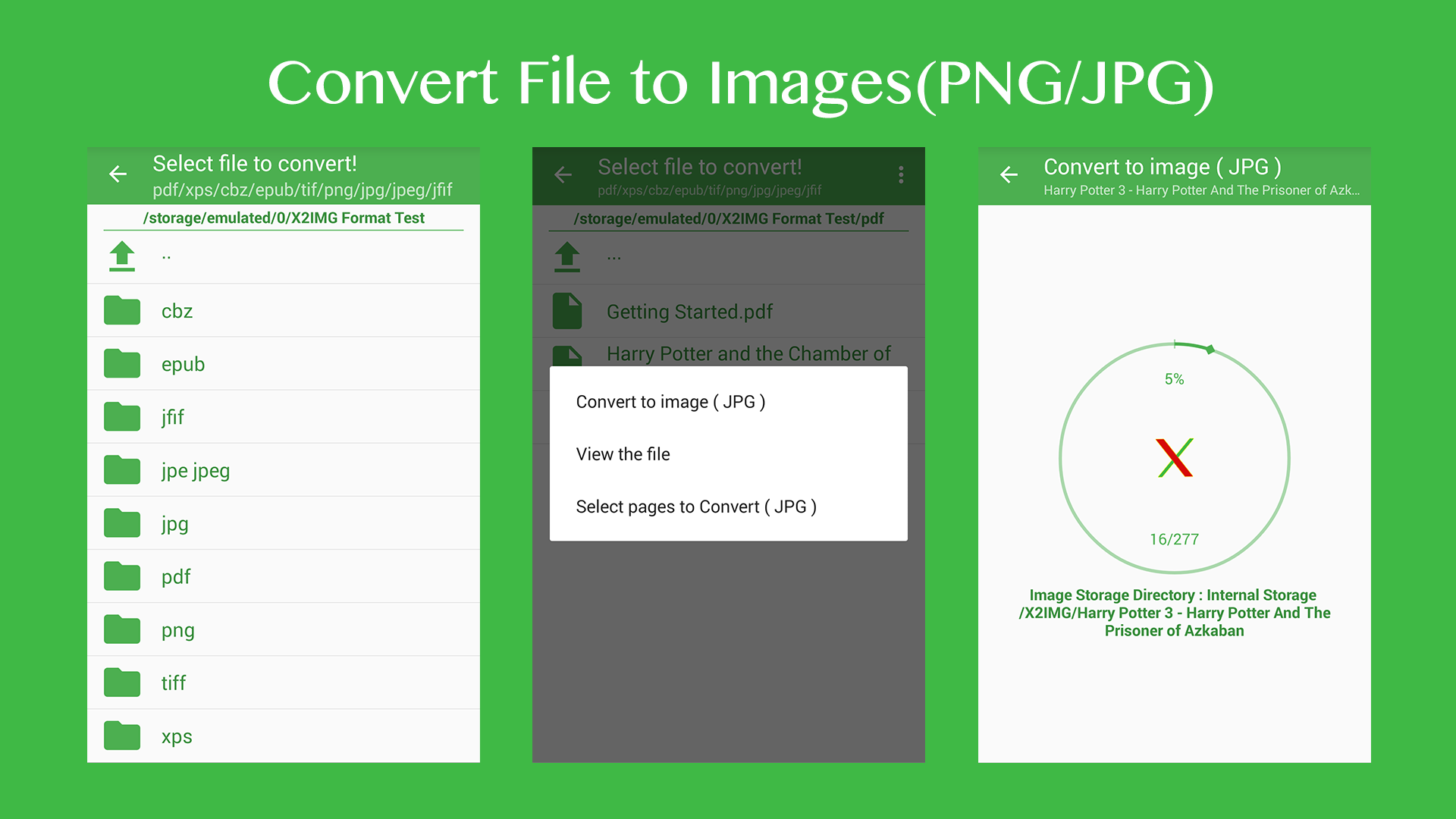Open the jfif folder
The height and width of the screenshot is (819, 1456).
click(x=172, y=417)
